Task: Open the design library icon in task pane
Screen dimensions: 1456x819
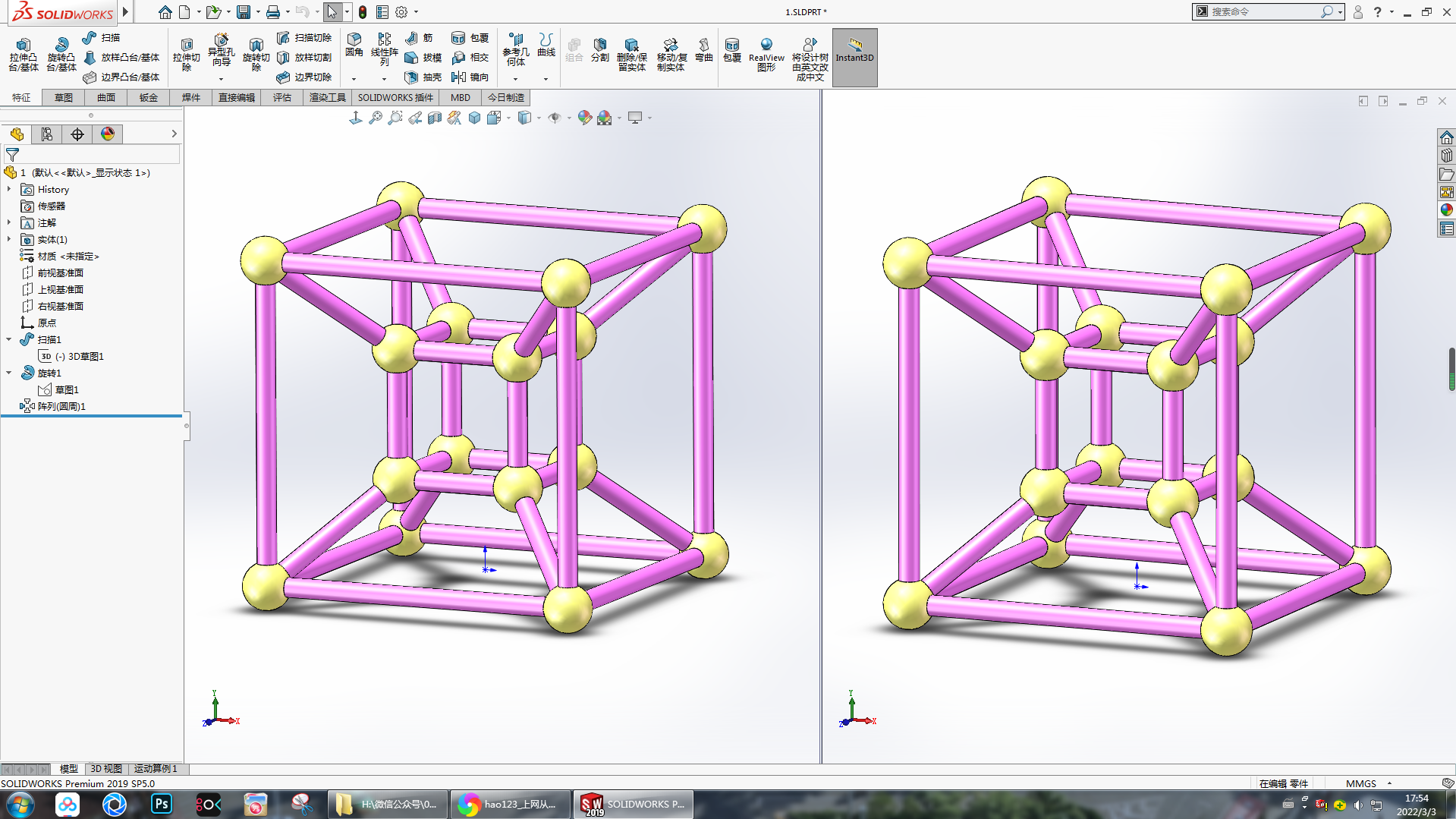Action: pyautogui.click(x=1447, y=155)
